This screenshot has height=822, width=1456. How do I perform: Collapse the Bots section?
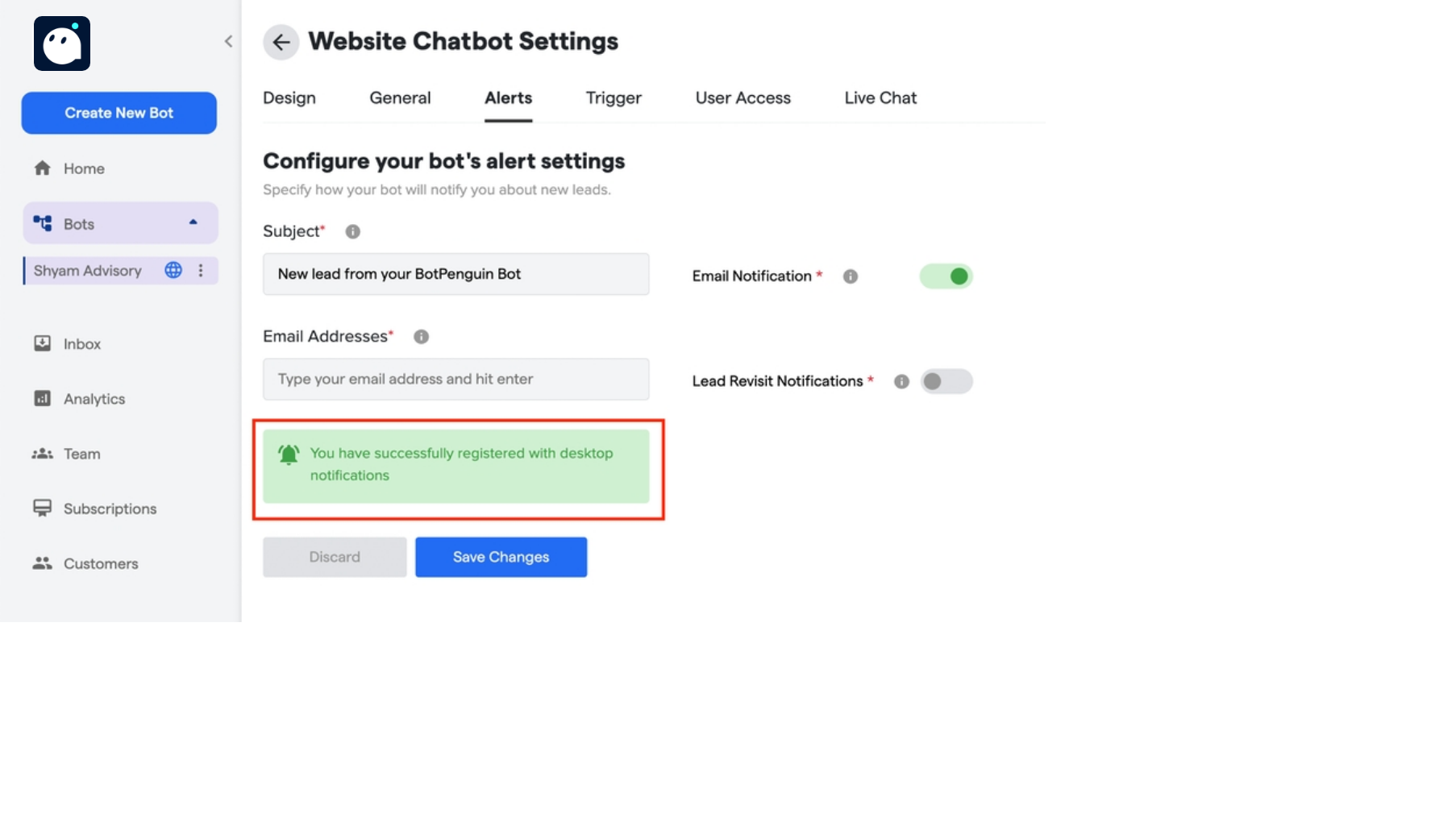click(x=192, y=222)
